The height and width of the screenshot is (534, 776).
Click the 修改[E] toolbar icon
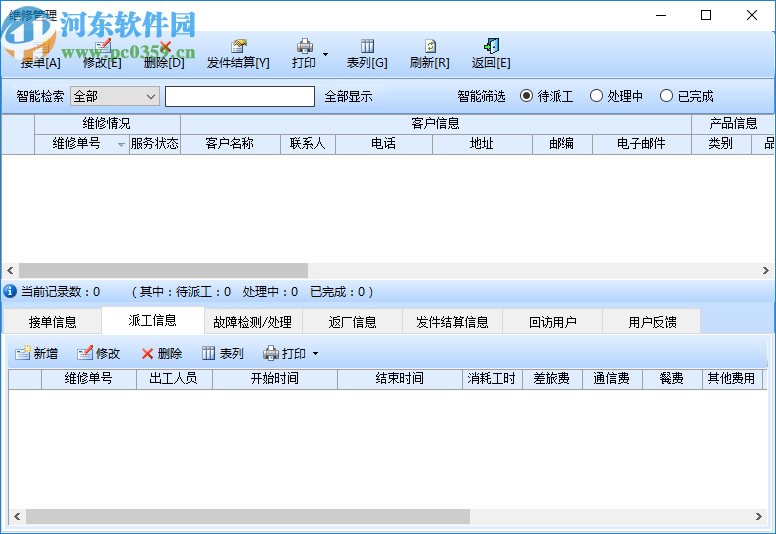pyautogui.click(x=102, y=47)
